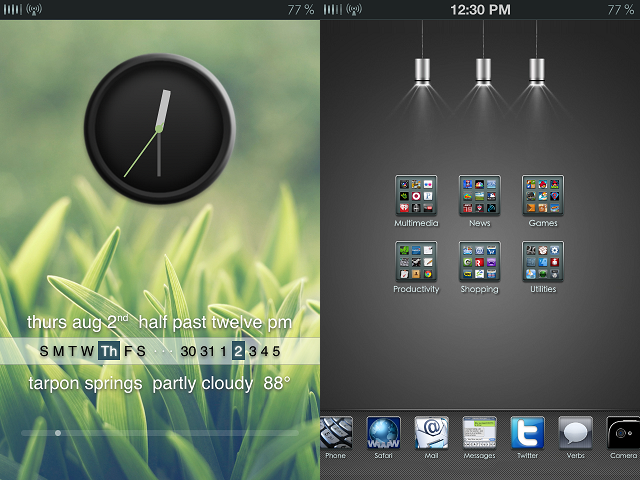Image resolution: width=640 pixels, height=480 pixels.
Task: Tap wireless icon on home screen status bar
Action: [354, 9]
